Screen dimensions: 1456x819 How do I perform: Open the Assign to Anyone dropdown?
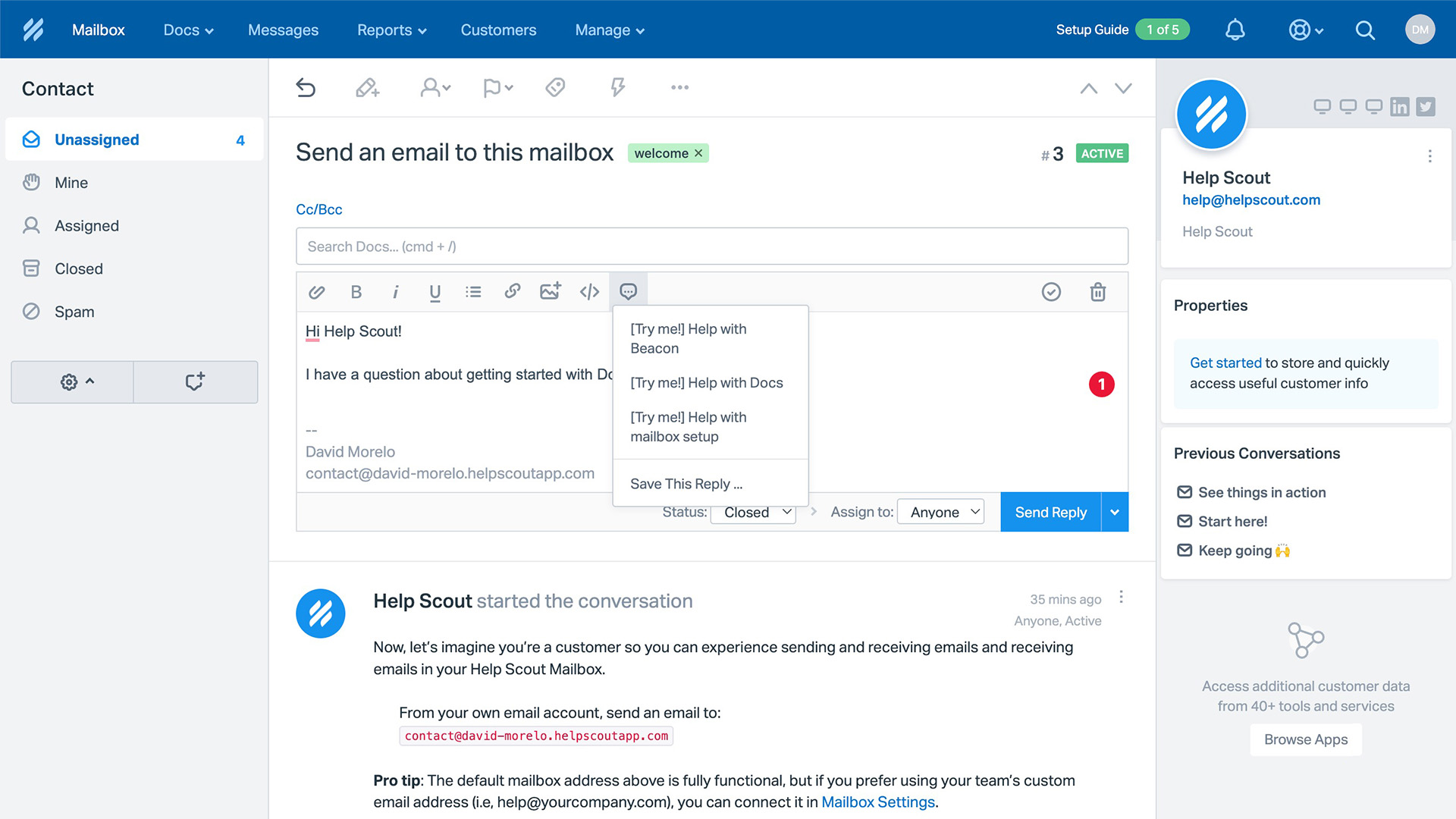click(x=940, y=512)
